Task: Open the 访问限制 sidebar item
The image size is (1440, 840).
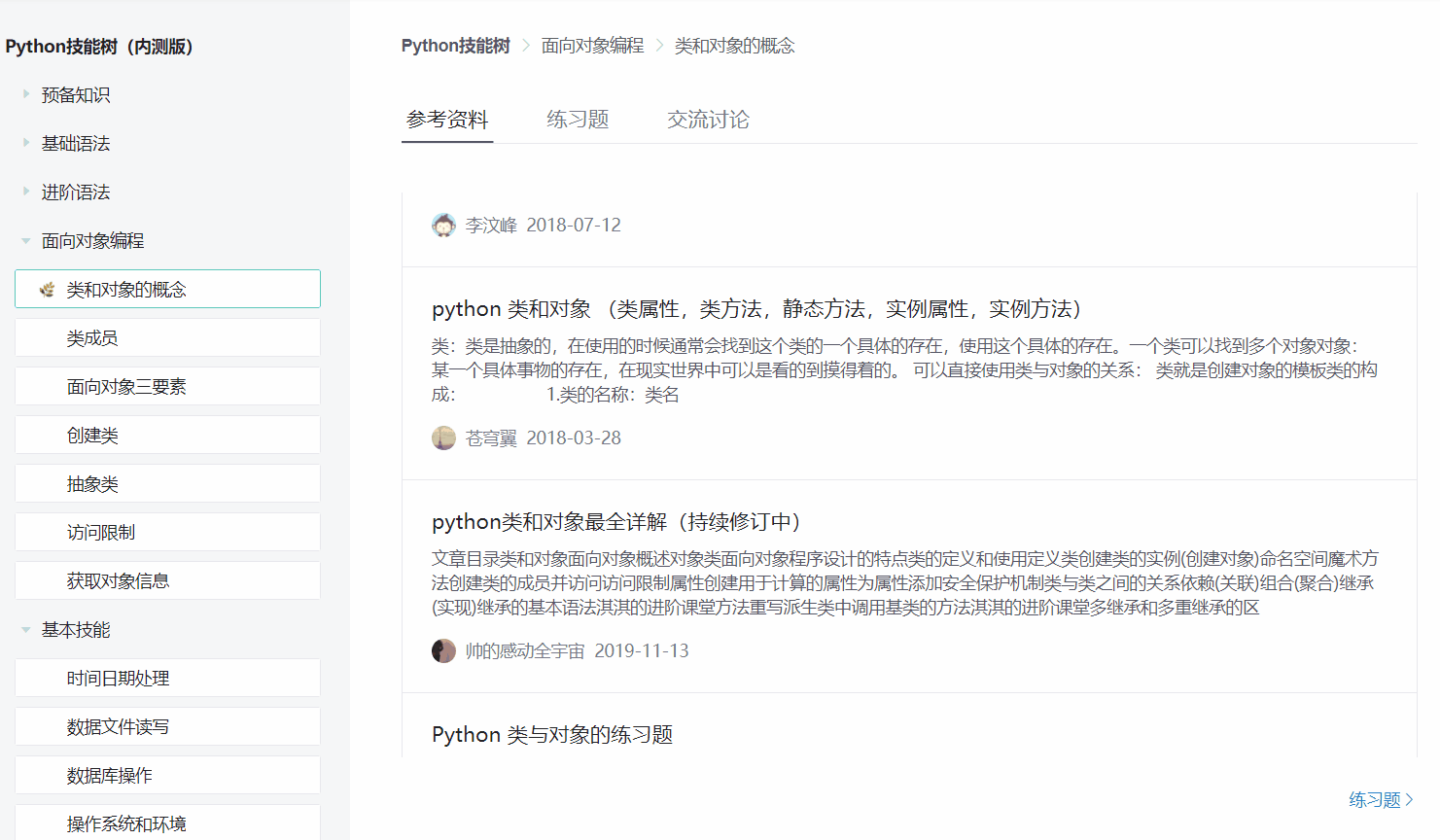Action: pyautogui.click(x=167, y=532)
